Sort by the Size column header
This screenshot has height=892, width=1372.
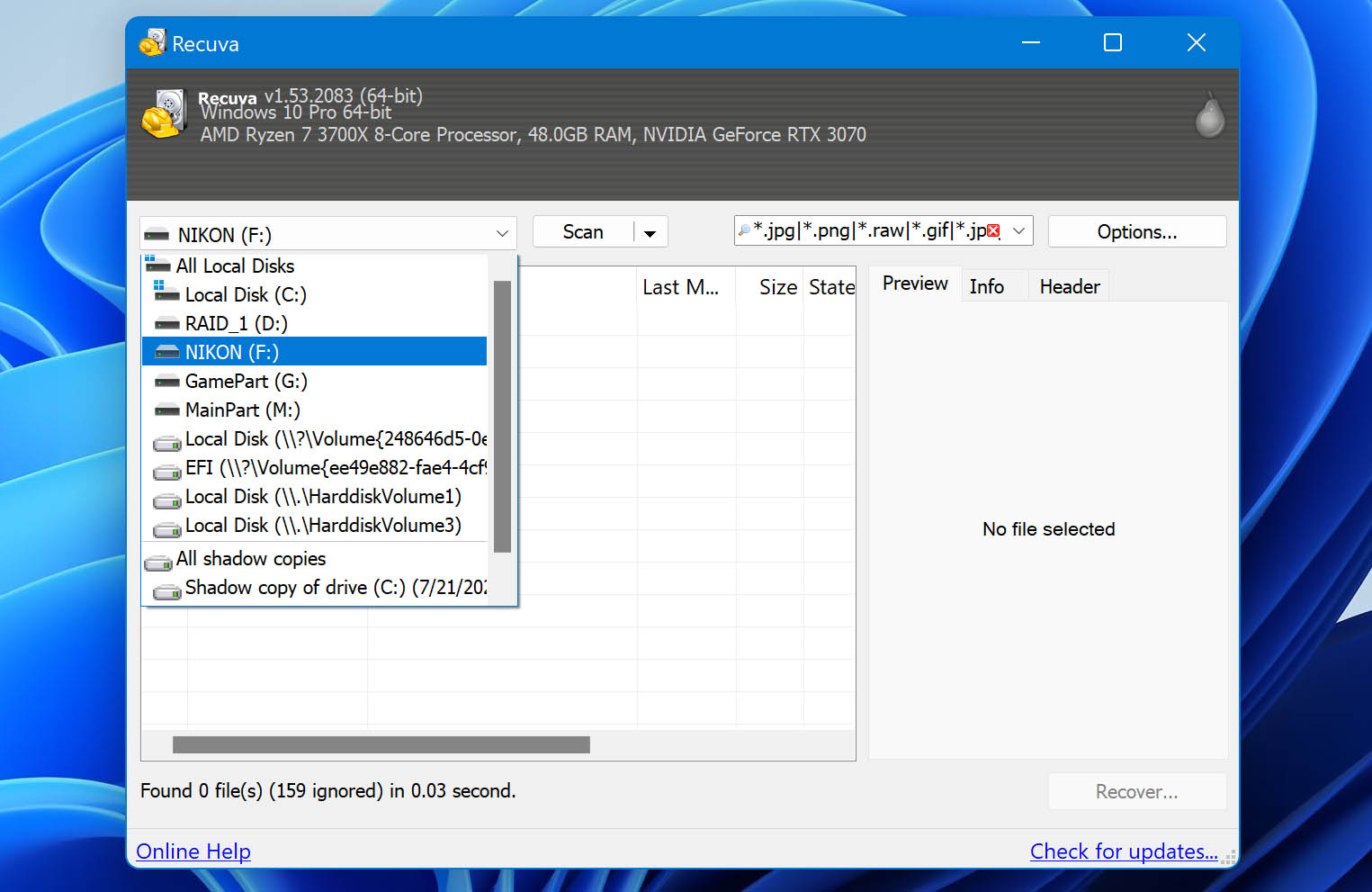(x=770, y=287)
